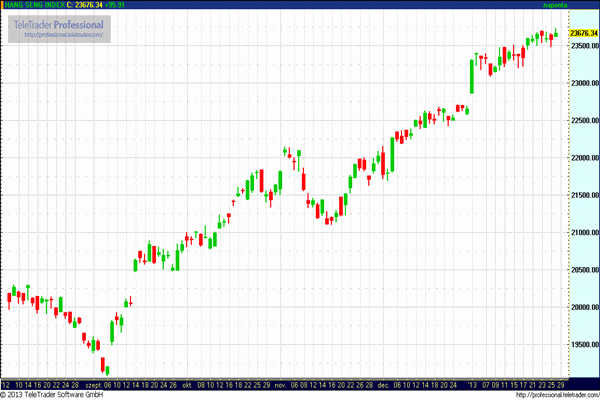Click the small symbol icon before HANG SENG INDEX
The width and height of the screenshot is (600, 400).
pyautogui.click(x=5, y=5)
